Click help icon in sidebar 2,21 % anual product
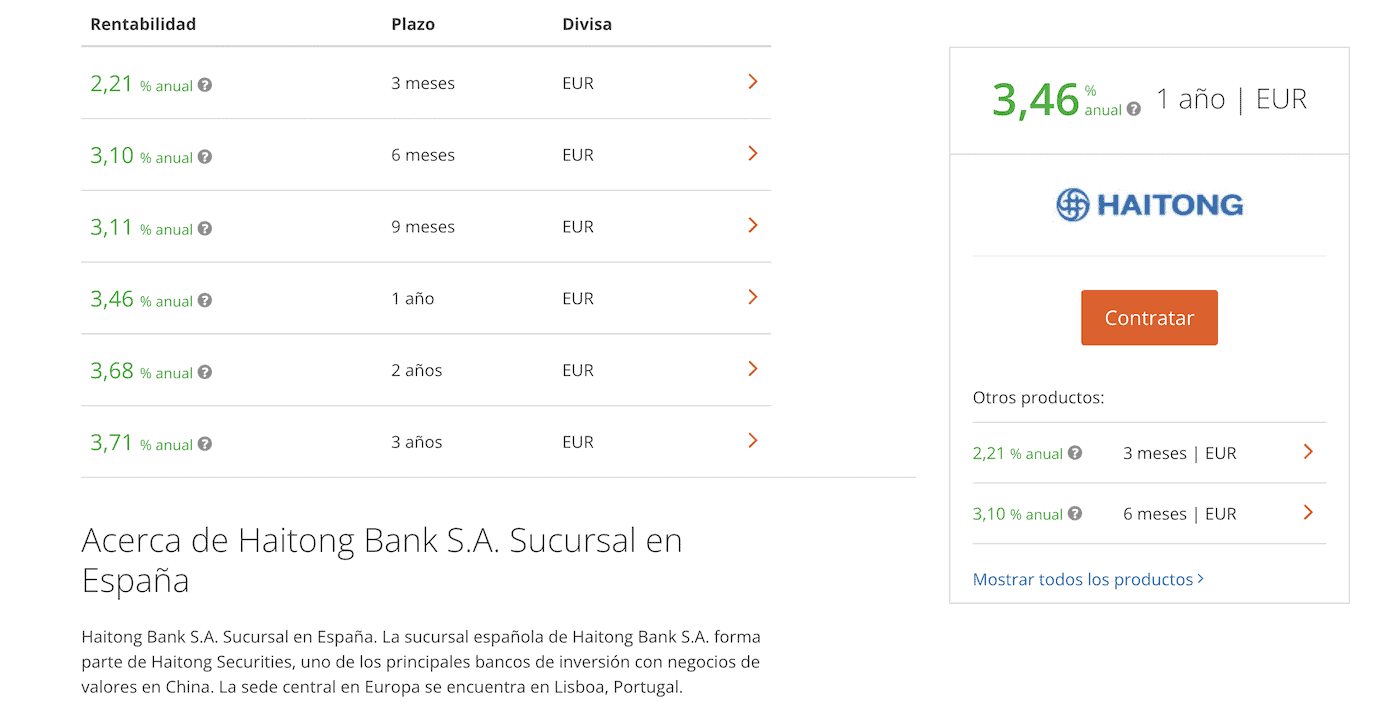The image size is (1400, 710). (x=1075, y=453)
